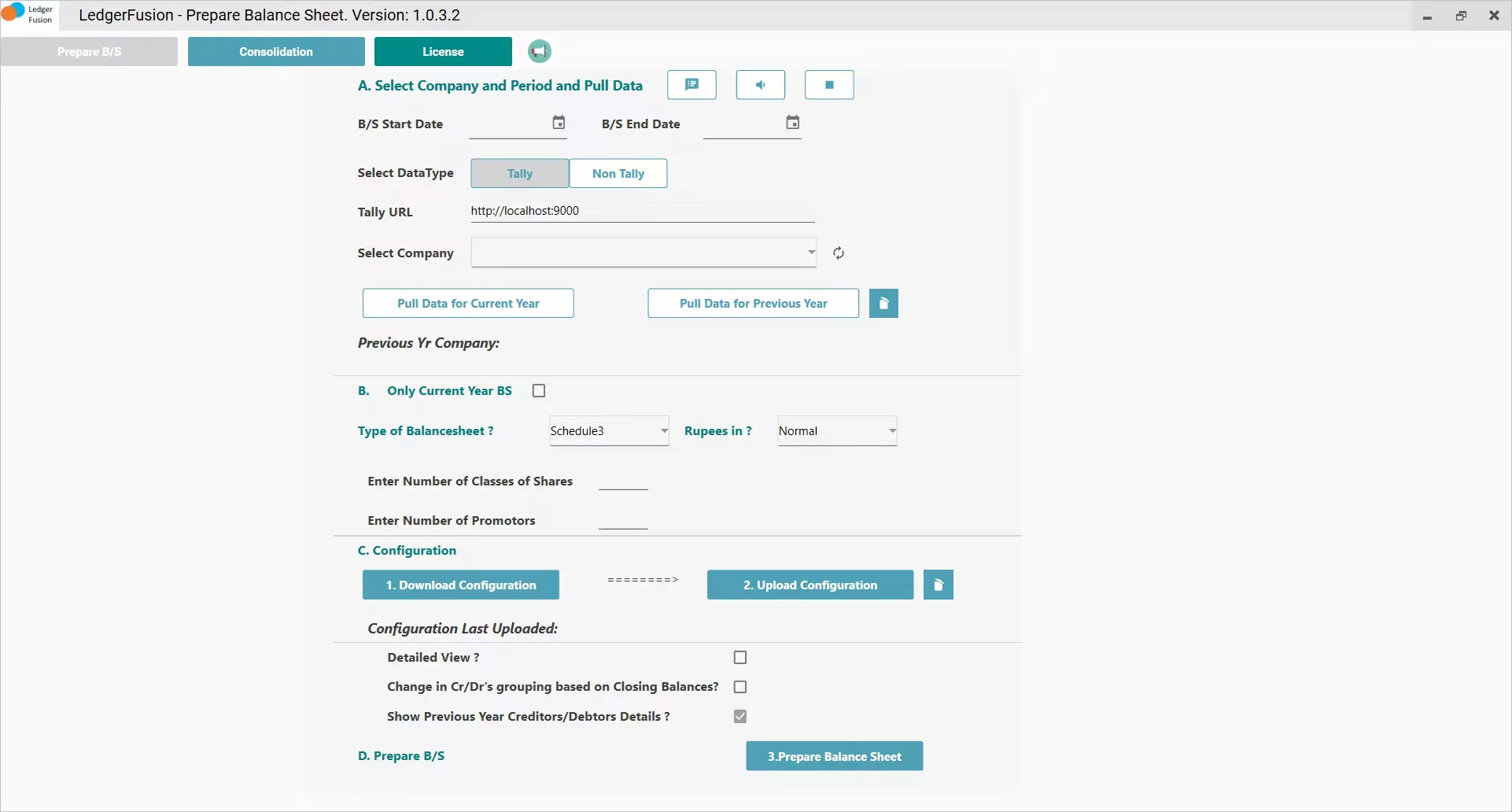Open the License tab
Screen dimensions: 1512x812
coord(443,51)
